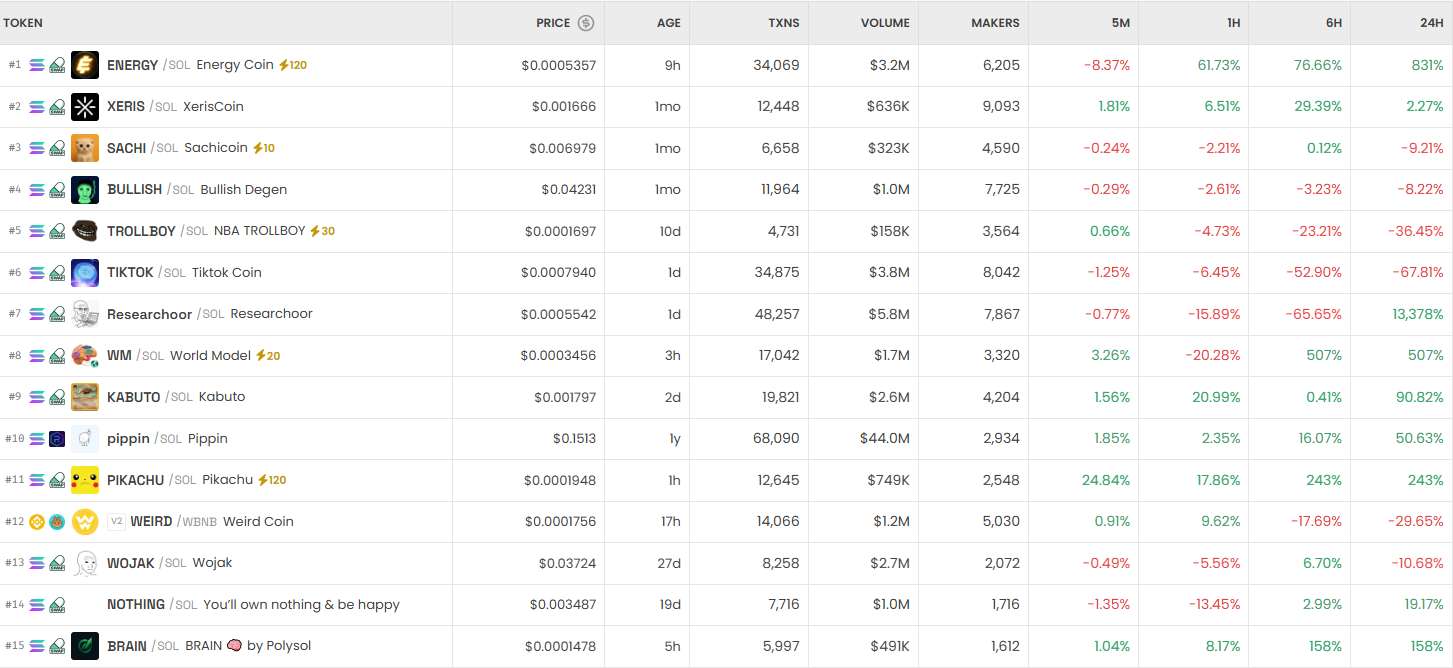
Task: Click the Solana chain icon in pippin row
Action: coord(37,439)
